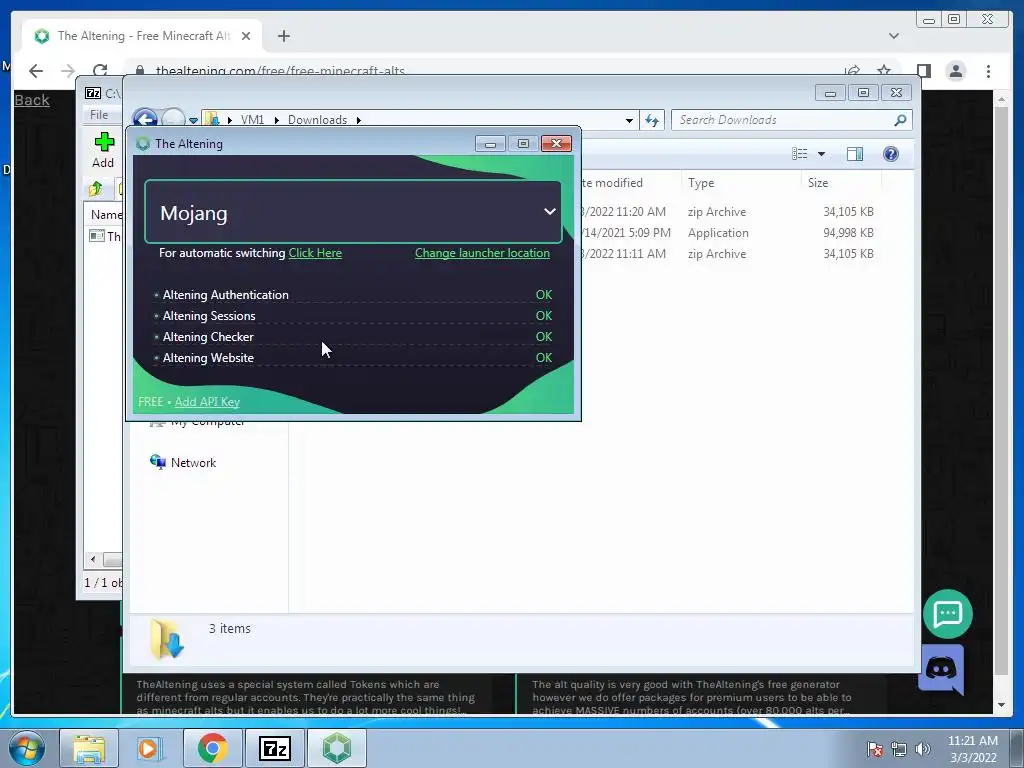The height and width of the screenshot is (768, 1024).
Task: Click the Downloads breadcrumb in address bar
Action: tap(317, 120)
